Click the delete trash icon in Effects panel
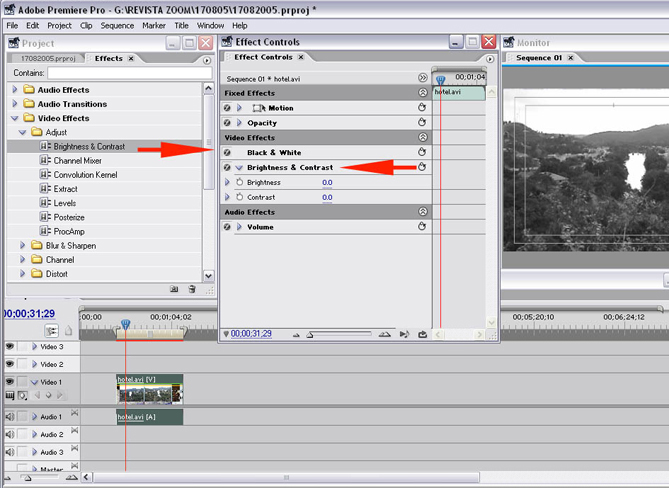This screenshot has height=488, width=669. (x=192, y=289)
